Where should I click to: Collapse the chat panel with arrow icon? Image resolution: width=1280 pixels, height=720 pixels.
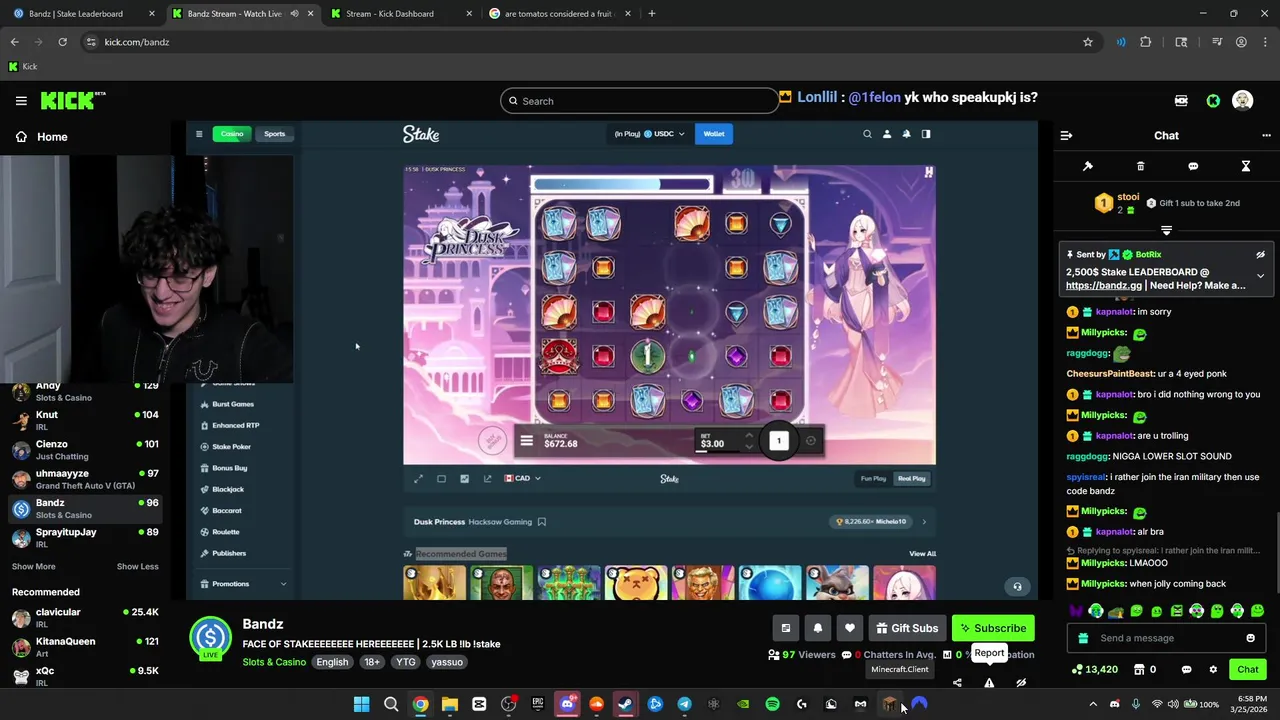[x=1066, y=135]
